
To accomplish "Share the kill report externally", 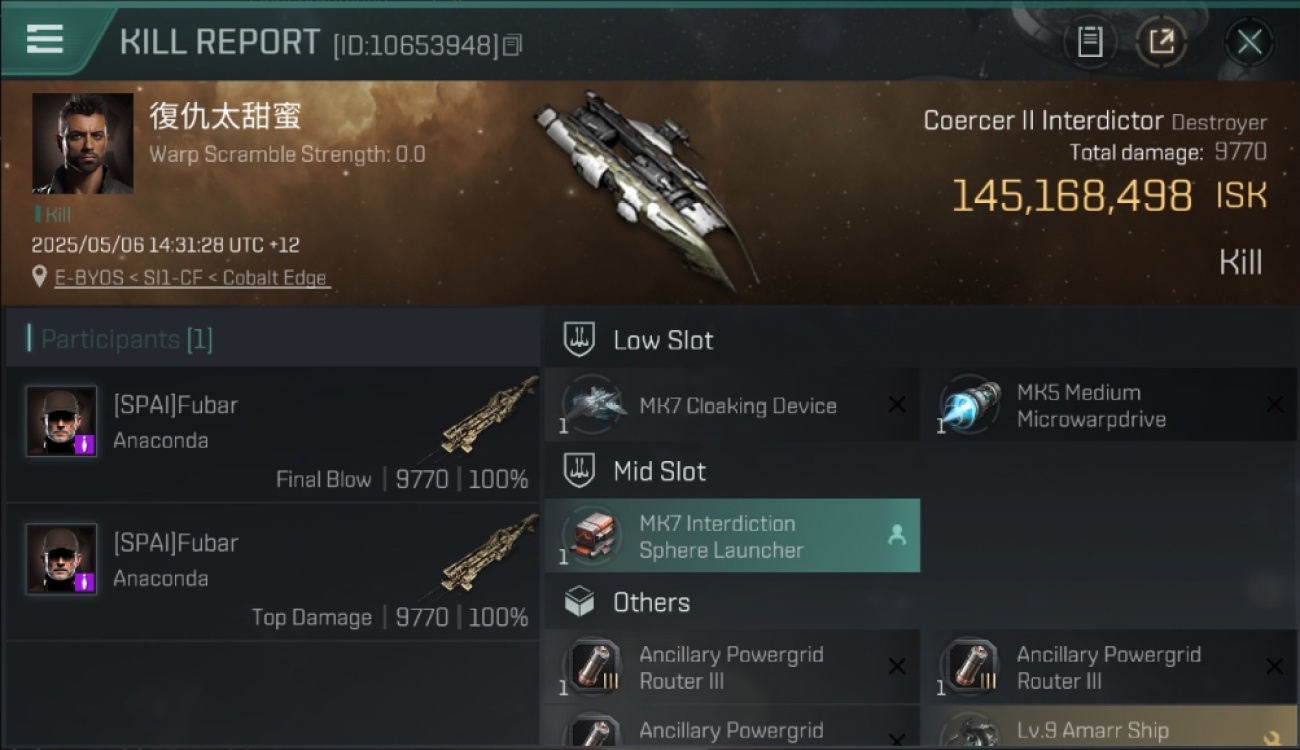I will click(1161, 42).
